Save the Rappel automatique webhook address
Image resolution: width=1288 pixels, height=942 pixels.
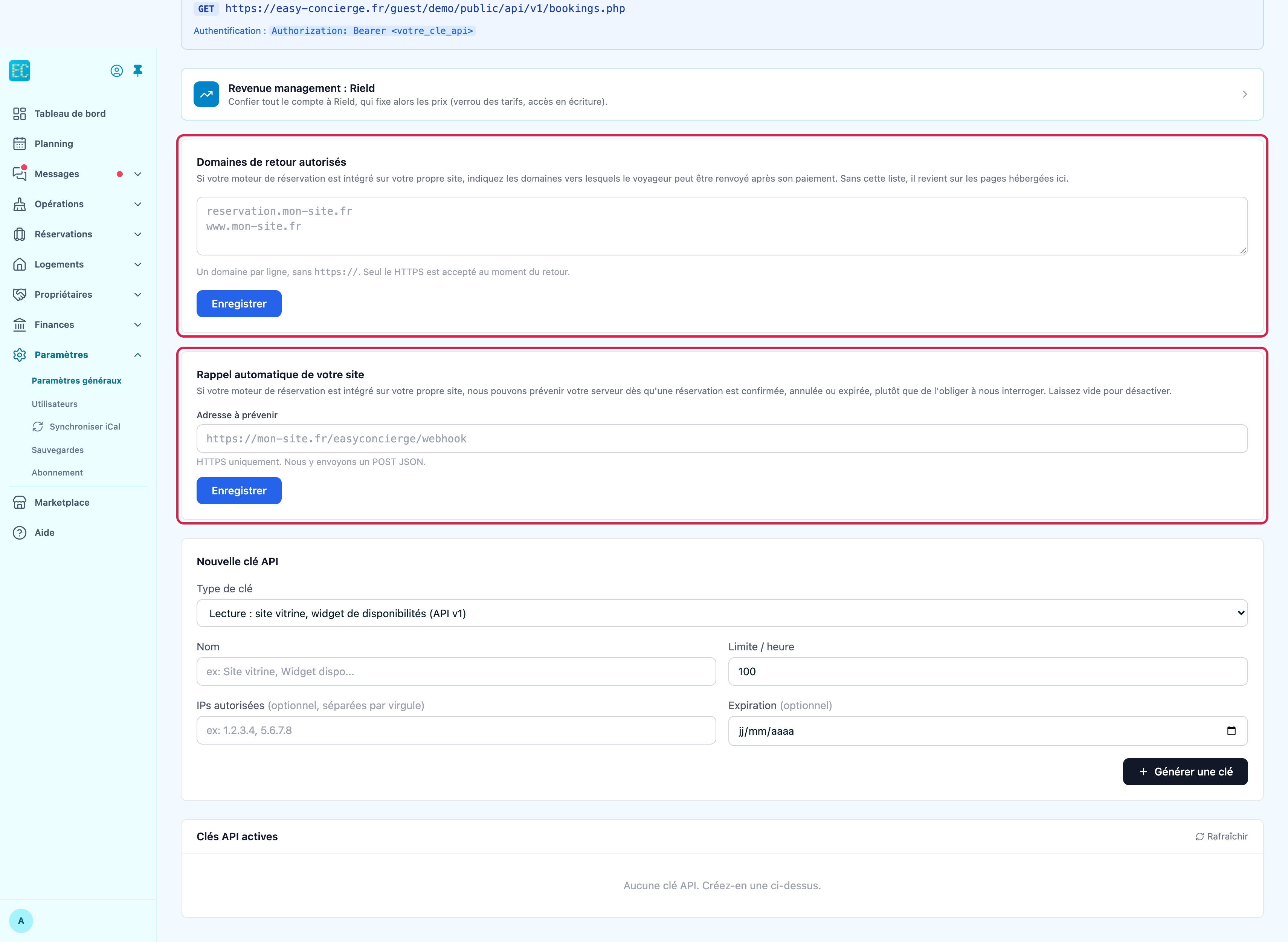click(239, 490)
